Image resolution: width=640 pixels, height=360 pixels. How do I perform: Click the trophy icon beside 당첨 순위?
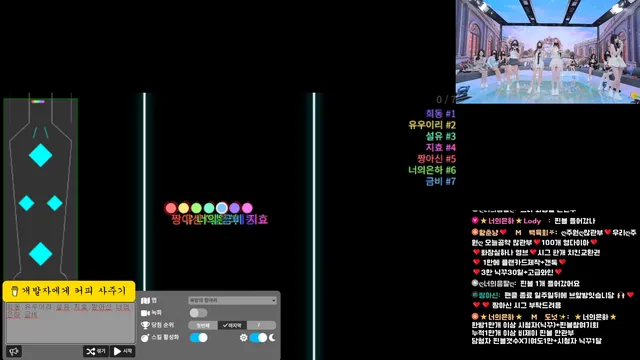click(x=145, y=325)
